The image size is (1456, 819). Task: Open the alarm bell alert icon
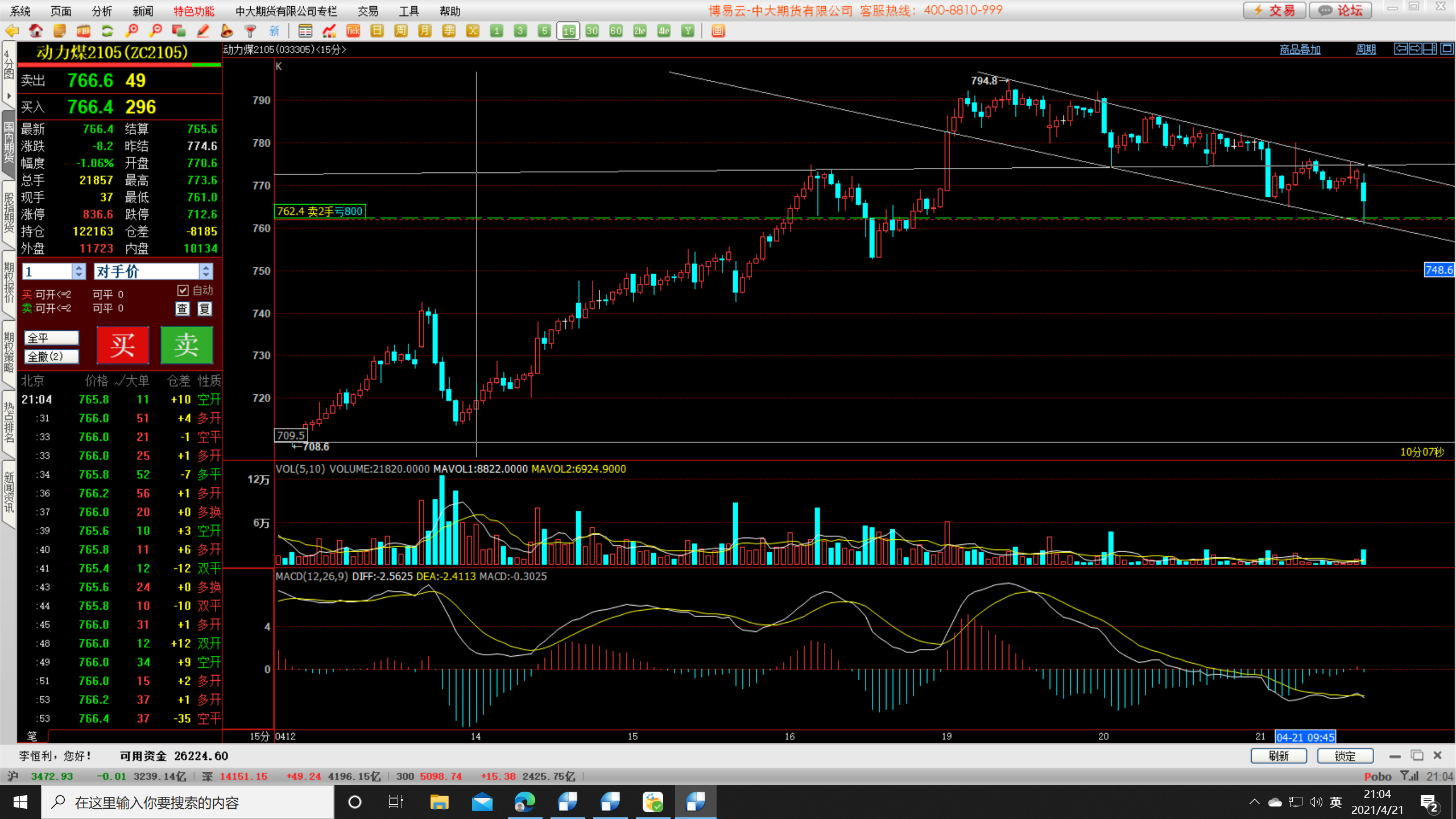click(x=226, y=31)
